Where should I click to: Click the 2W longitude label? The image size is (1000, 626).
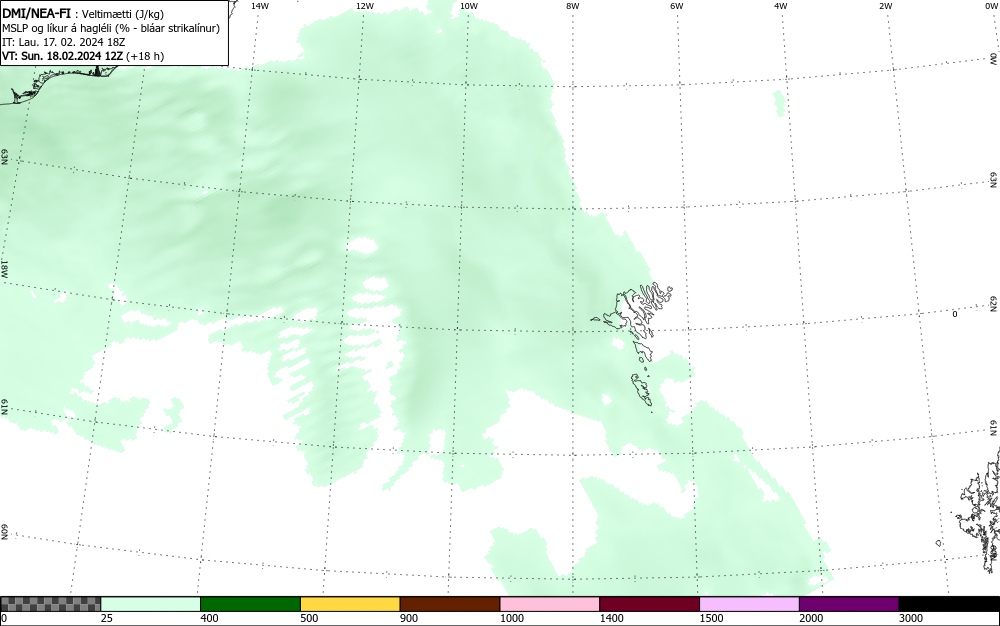[x=885, y=6]
